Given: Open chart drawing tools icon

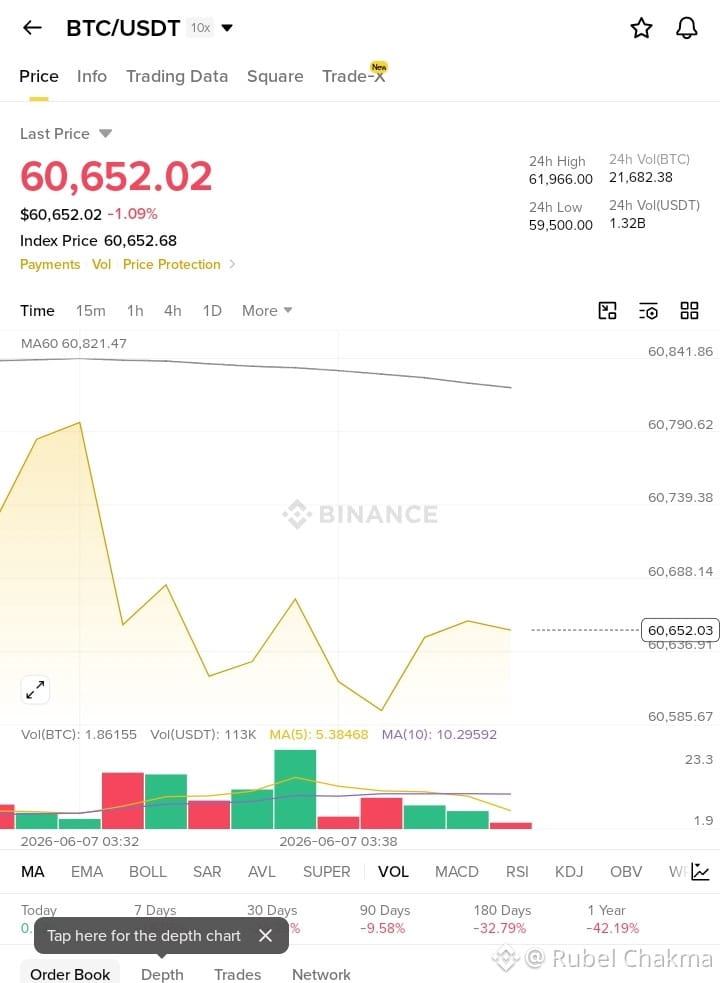Looking at the screenshot, I should (x=607, y=310).
